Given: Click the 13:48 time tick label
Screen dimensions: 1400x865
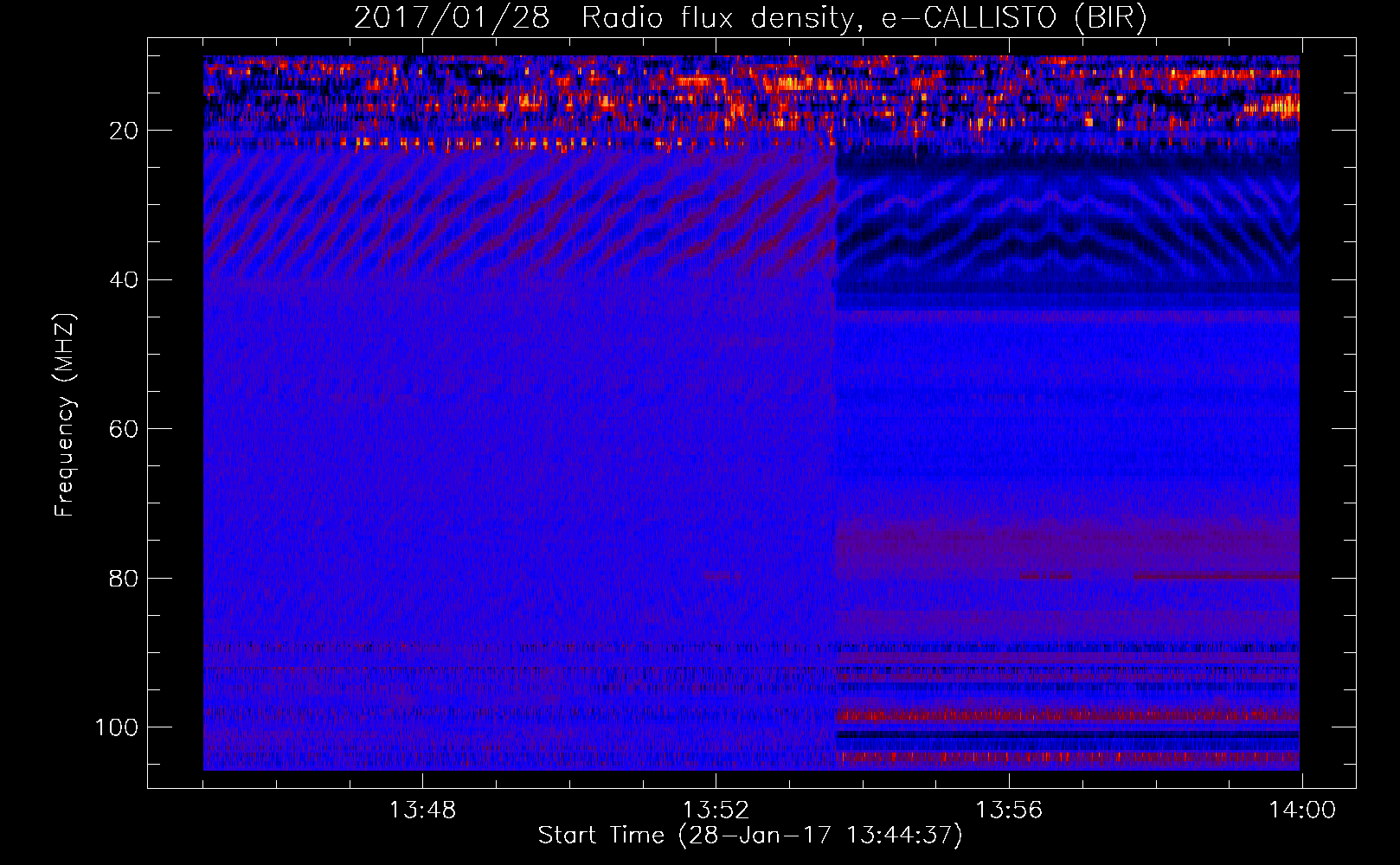Looking at the screenshot, I should point(422,811).
